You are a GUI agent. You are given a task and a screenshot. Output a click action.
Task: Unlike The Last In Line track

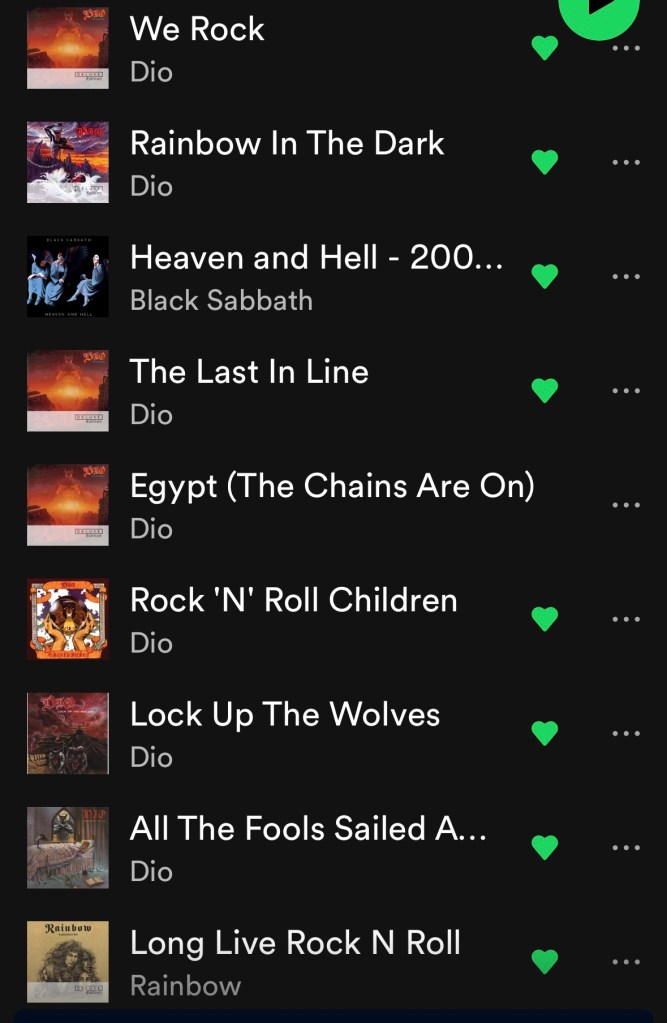pyautogui.click(x=544, y=390)
